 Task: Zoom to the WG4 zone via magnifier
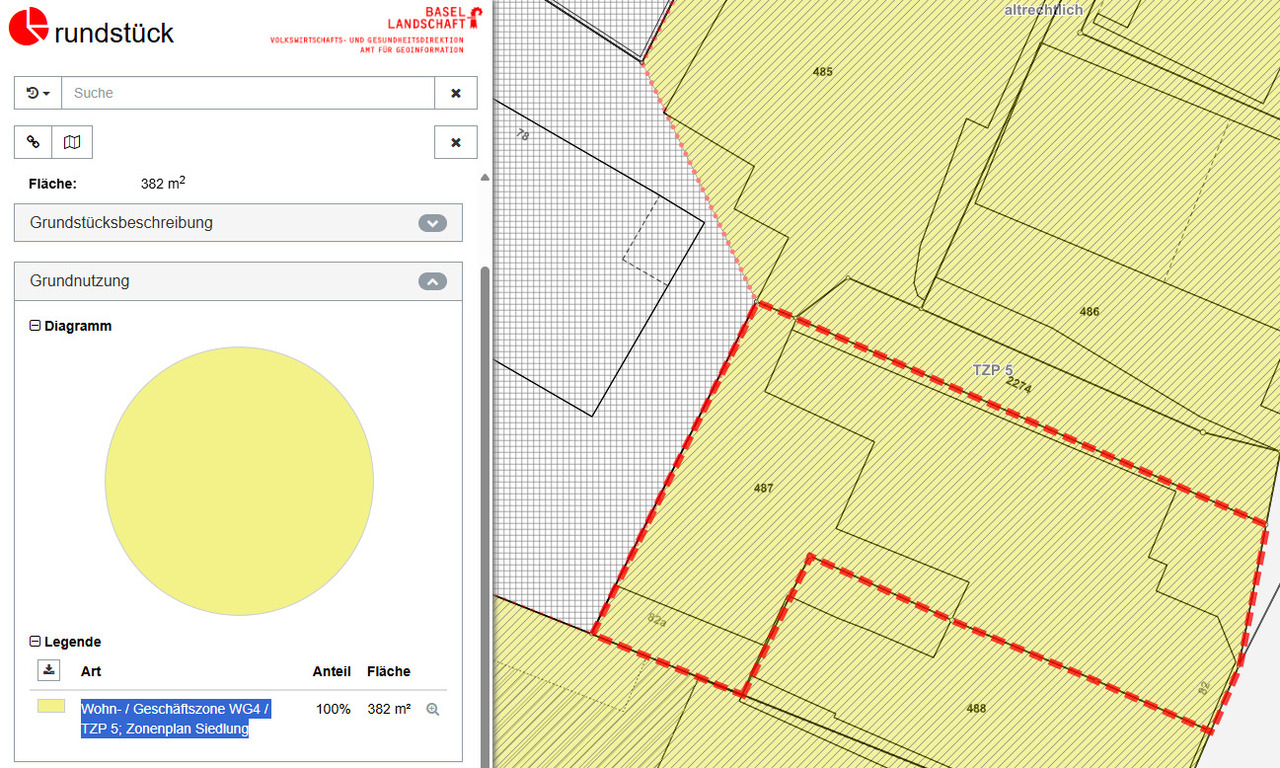coord(433,709)
